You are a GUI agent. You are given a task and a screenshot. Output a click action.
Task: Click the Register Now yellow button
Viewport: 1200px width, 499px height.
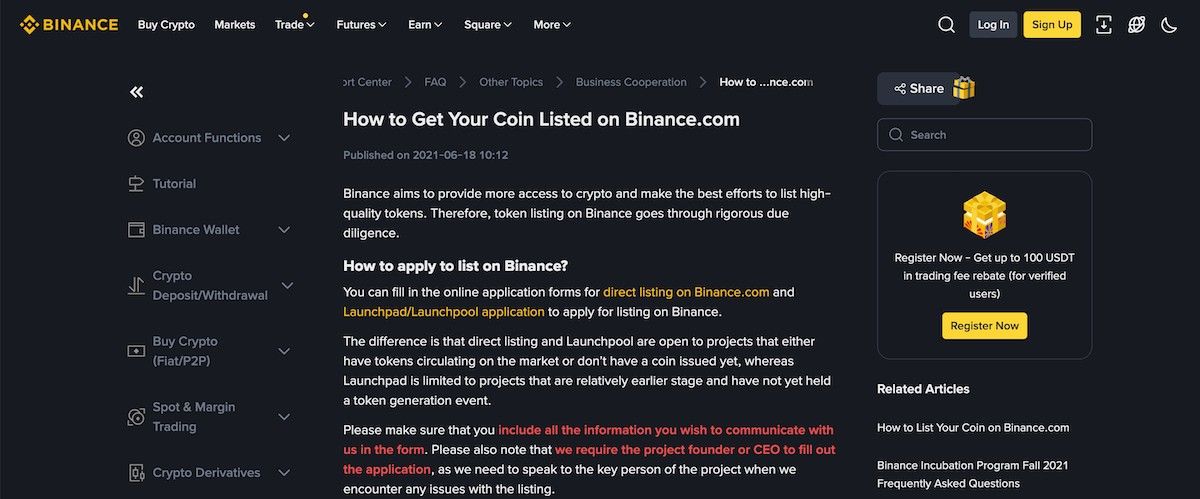tap(984, 326)
